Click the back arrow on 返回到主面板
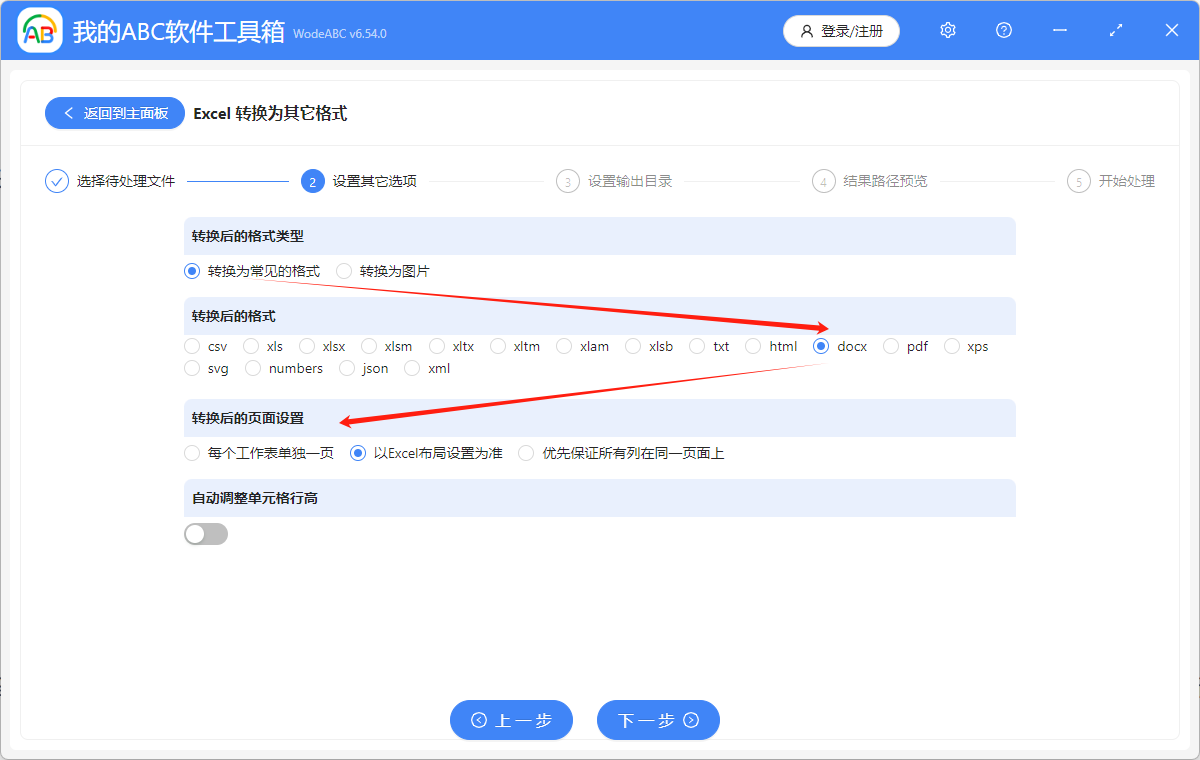 pyautogui.click(x=68, y=113)
